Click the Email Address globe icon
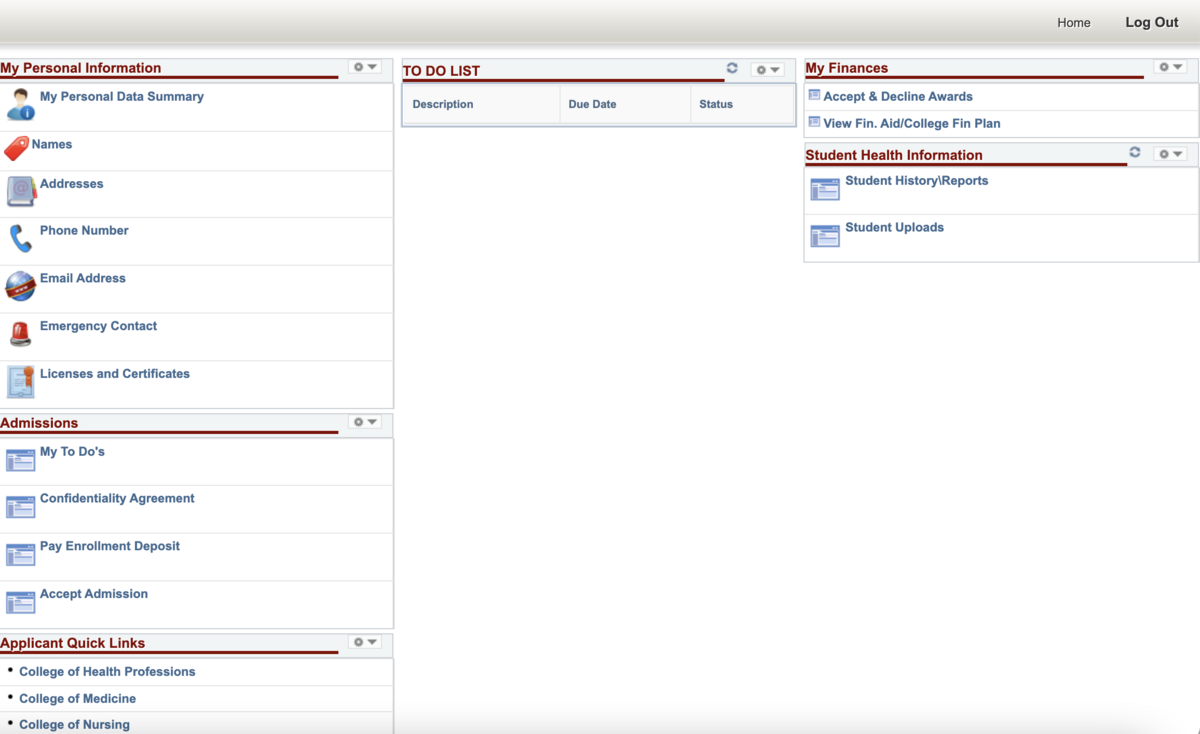Viewport: 1200px width, 734px height. [x=20, y=286]
